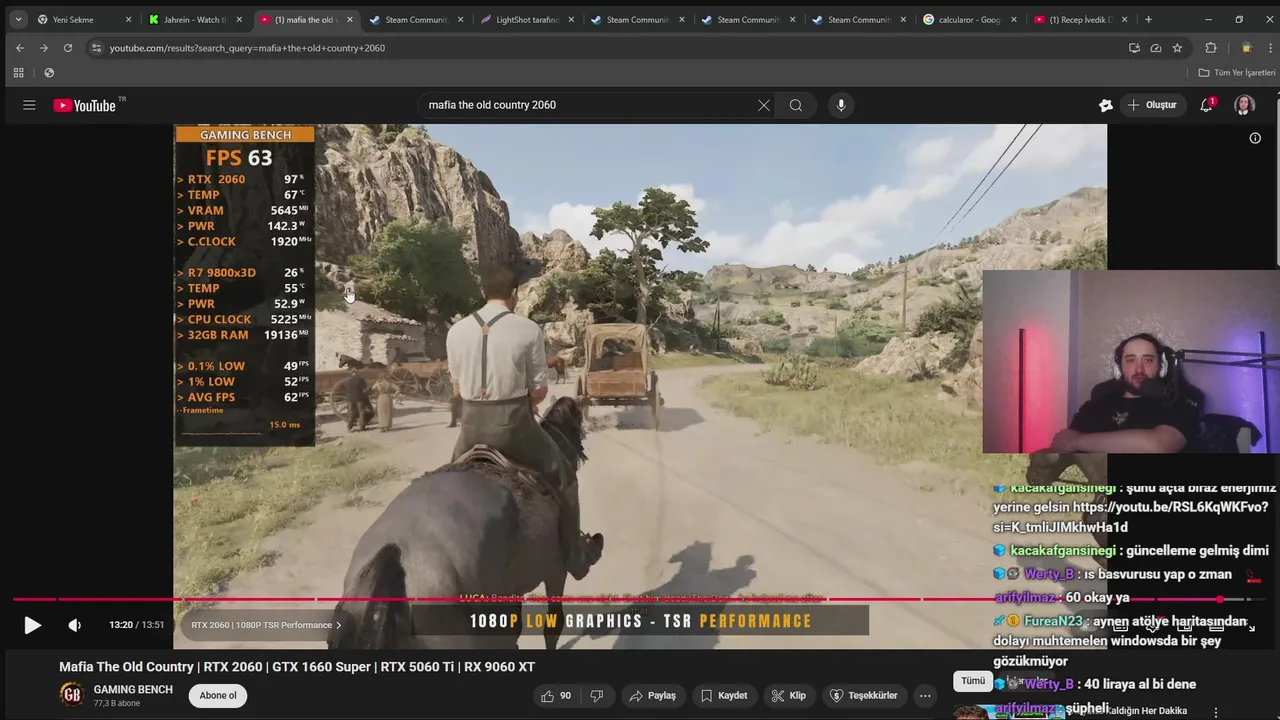Viewport: 1280px width, 720px height.
Task: Mute the video with speaker icon
Action: pos(74,625)
